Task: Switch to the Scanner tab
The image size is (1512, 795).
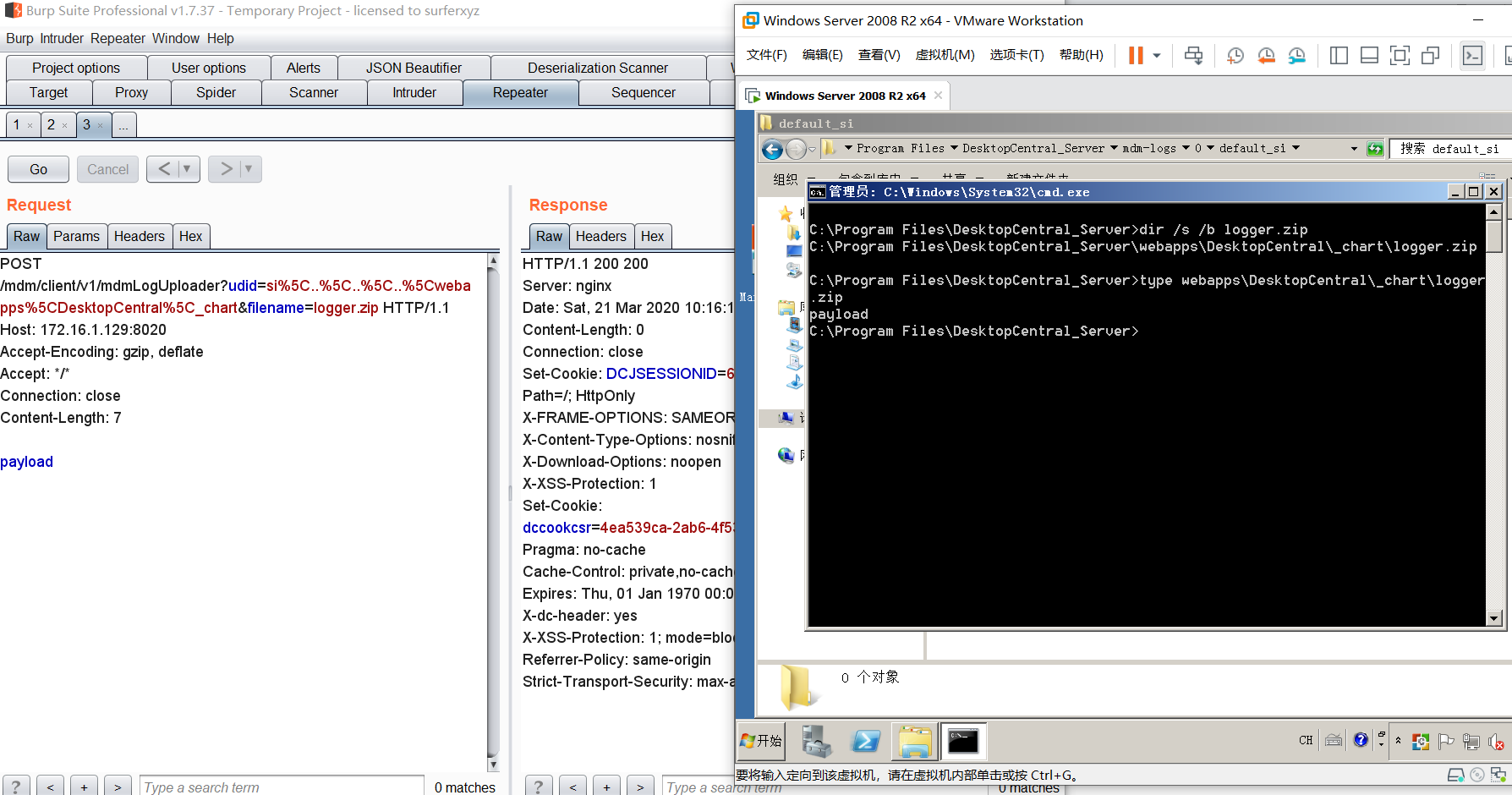Action: pos(314,93)
